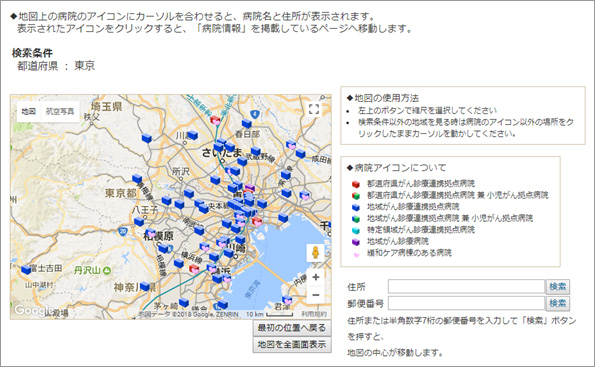The width and height of the screenshot is (595, 367).
Task: Select the Street View pegman icon
Action: click(x=315, y=253)
